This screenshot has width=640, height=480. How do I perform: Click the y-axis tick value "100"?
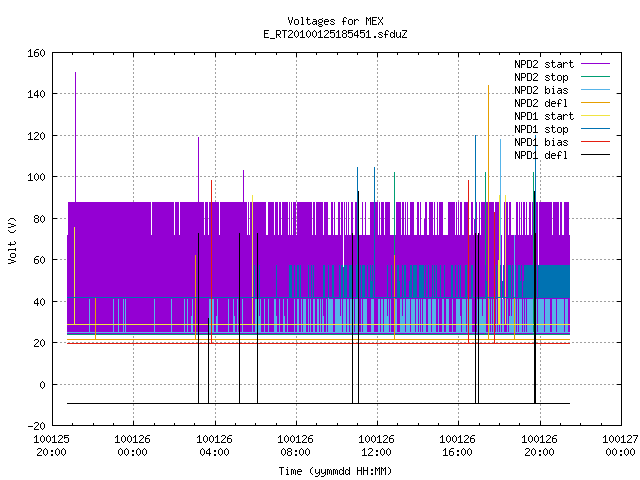pos(36,177)
